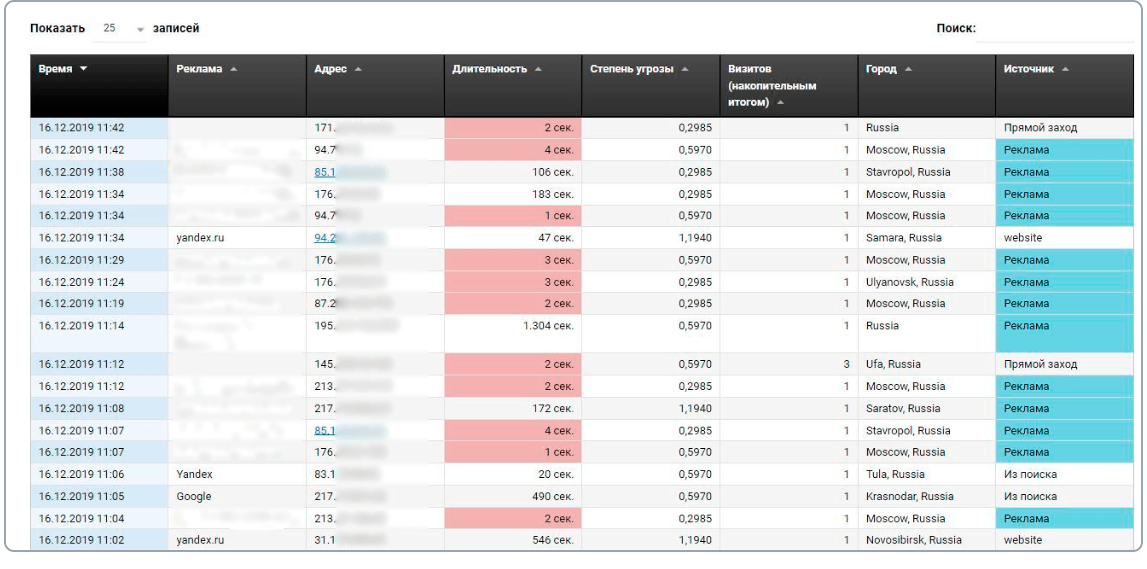Screen dimensions: 1147x569
Task: Click the 490 сек. duration cell
Action: pos(513,497)
